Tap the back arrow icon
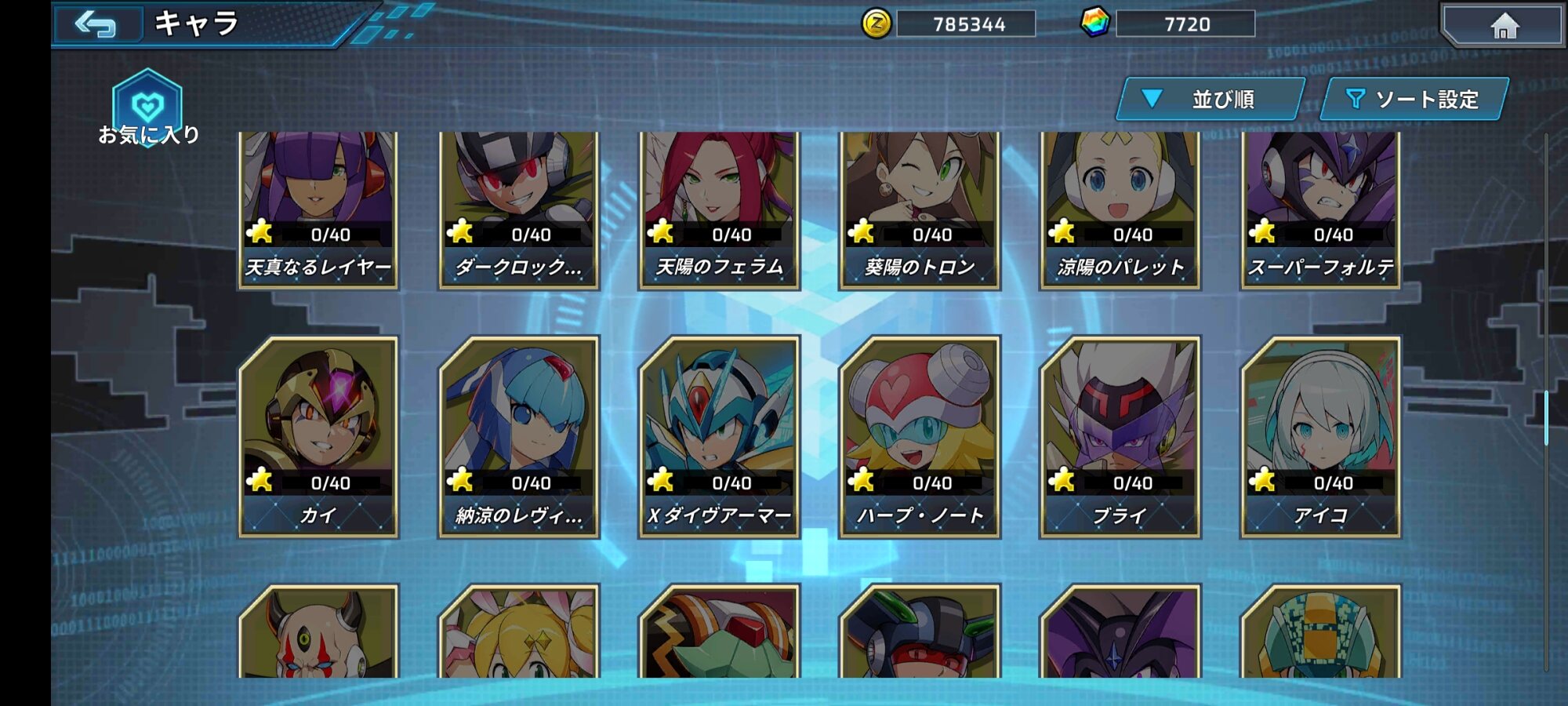1568x706 pixels. [x=96, y=24]
